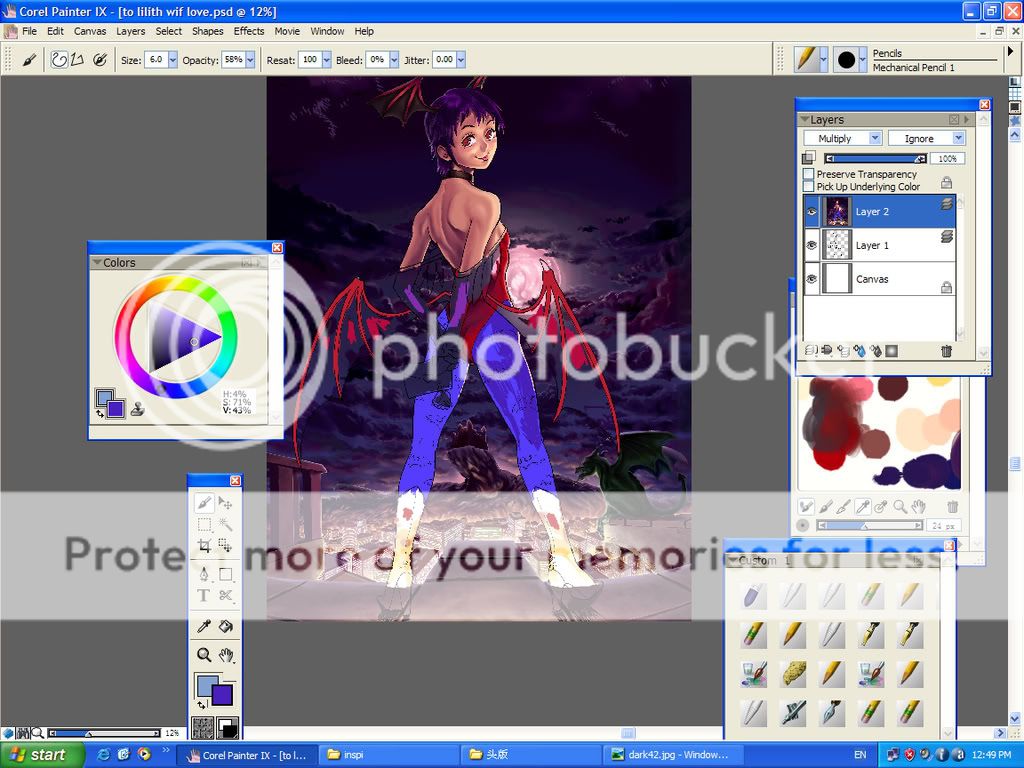The width and height of the screenshot is (1024, 768).
Task: Select the yellow pencil in Custom palette top row
Action: [910, 595]
